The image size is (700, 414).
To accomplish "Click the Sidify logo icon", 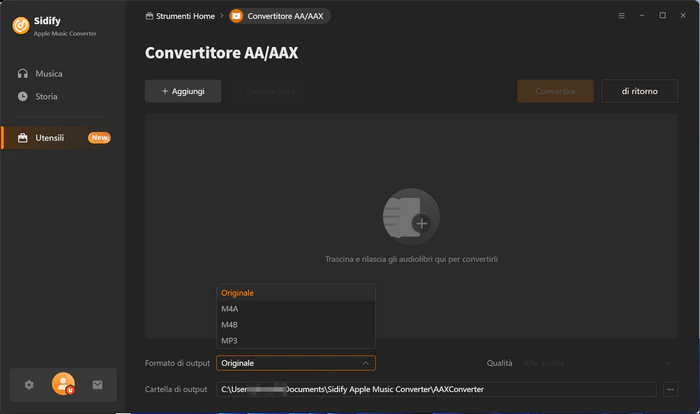I will [21, 26].
